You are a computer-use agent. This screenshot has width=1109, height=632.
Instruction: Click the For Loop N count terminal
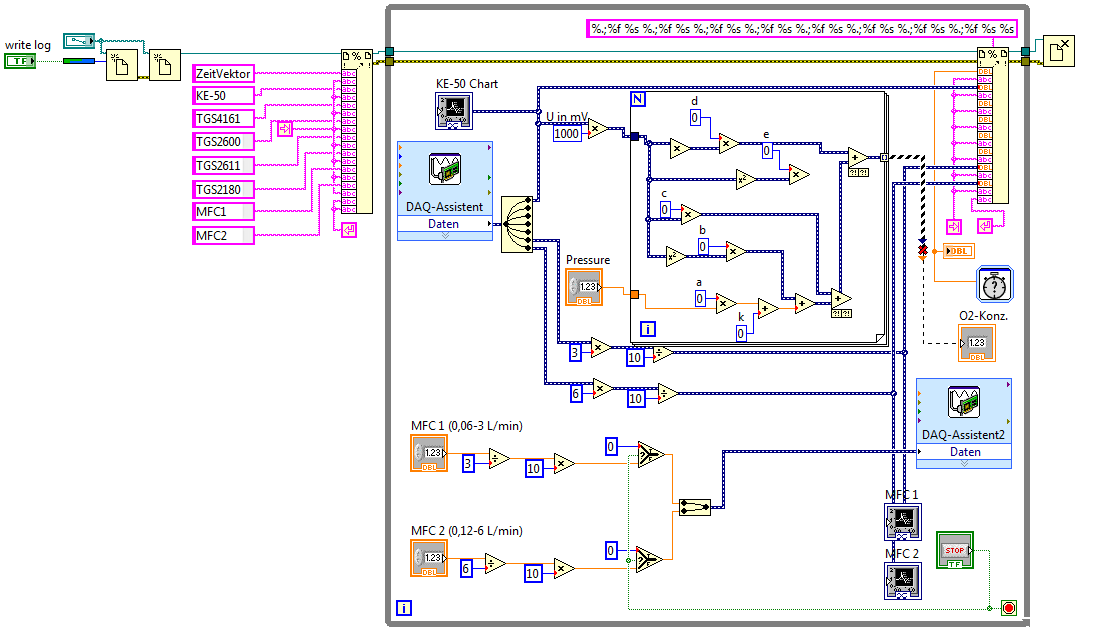tap(638, 99)
